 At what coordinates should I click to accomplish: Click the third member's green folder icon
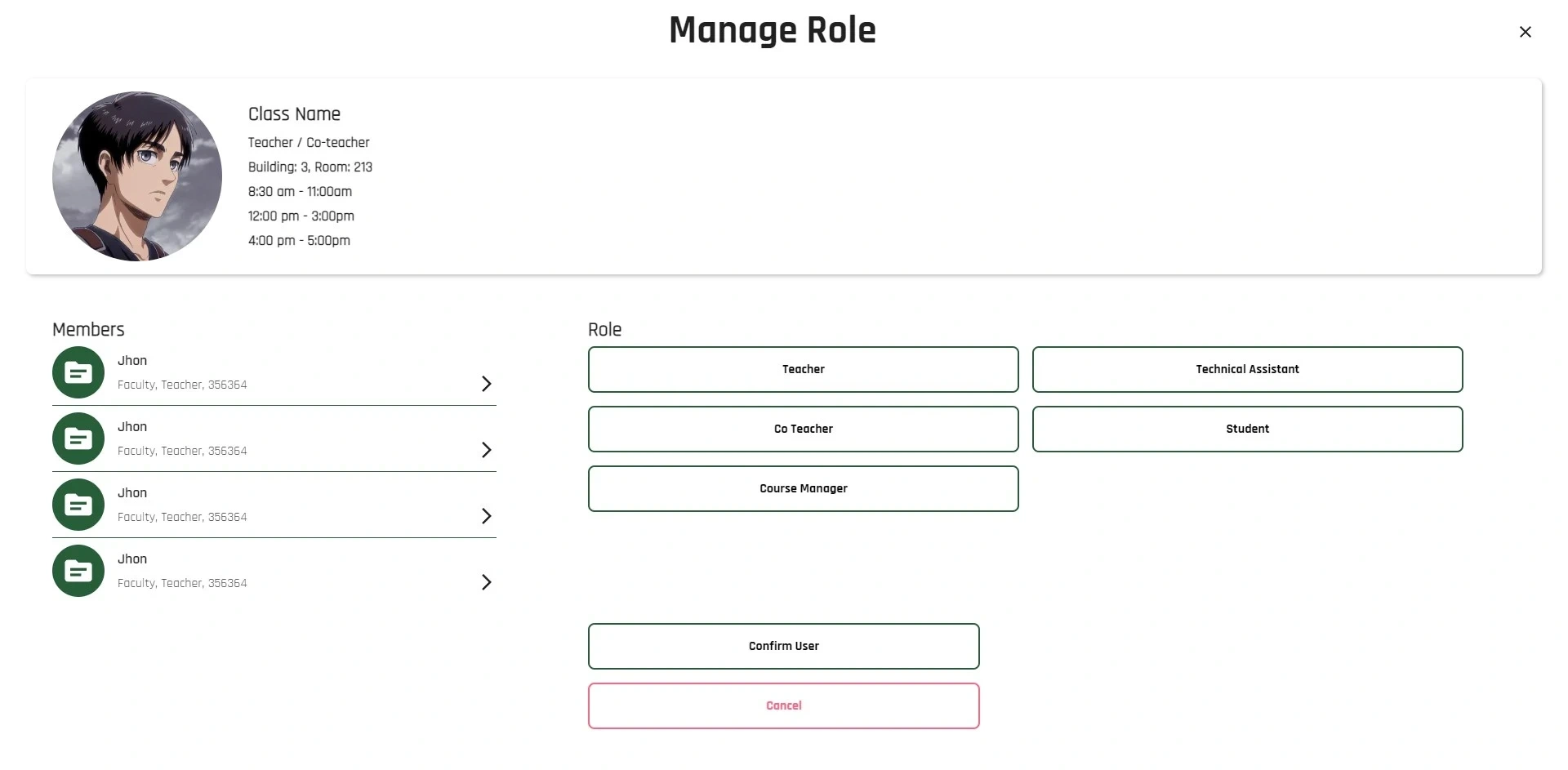[78, 505]
